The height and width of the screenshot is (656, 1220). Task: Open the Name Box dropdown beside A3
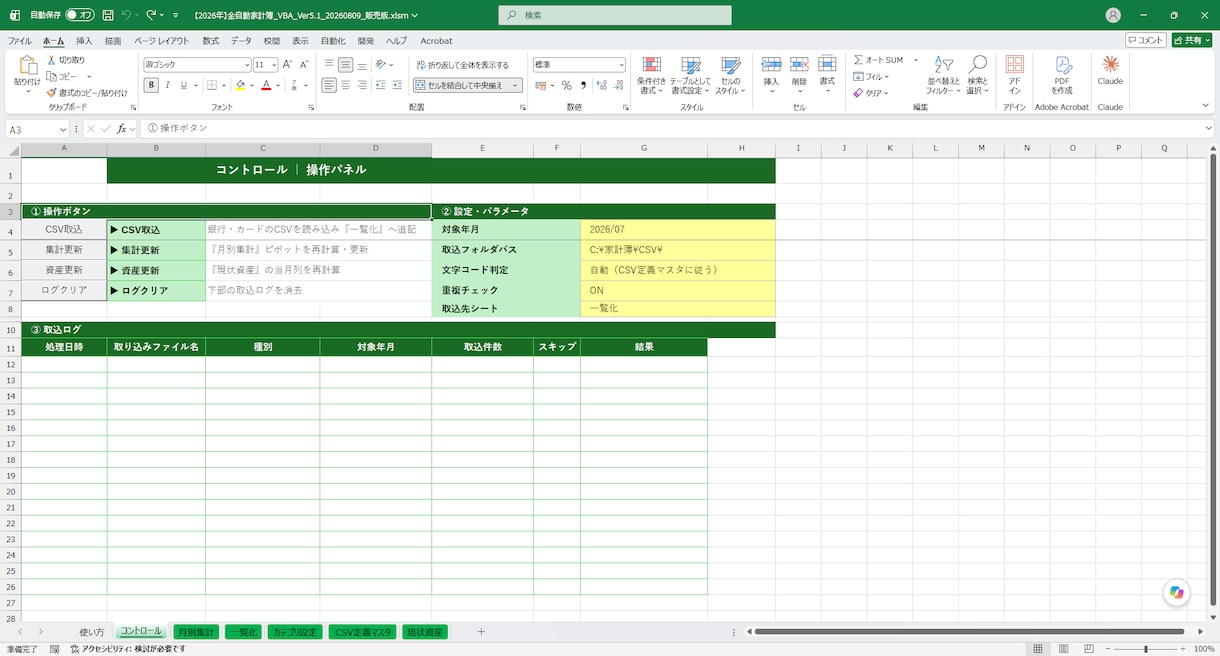click(64, 129)
